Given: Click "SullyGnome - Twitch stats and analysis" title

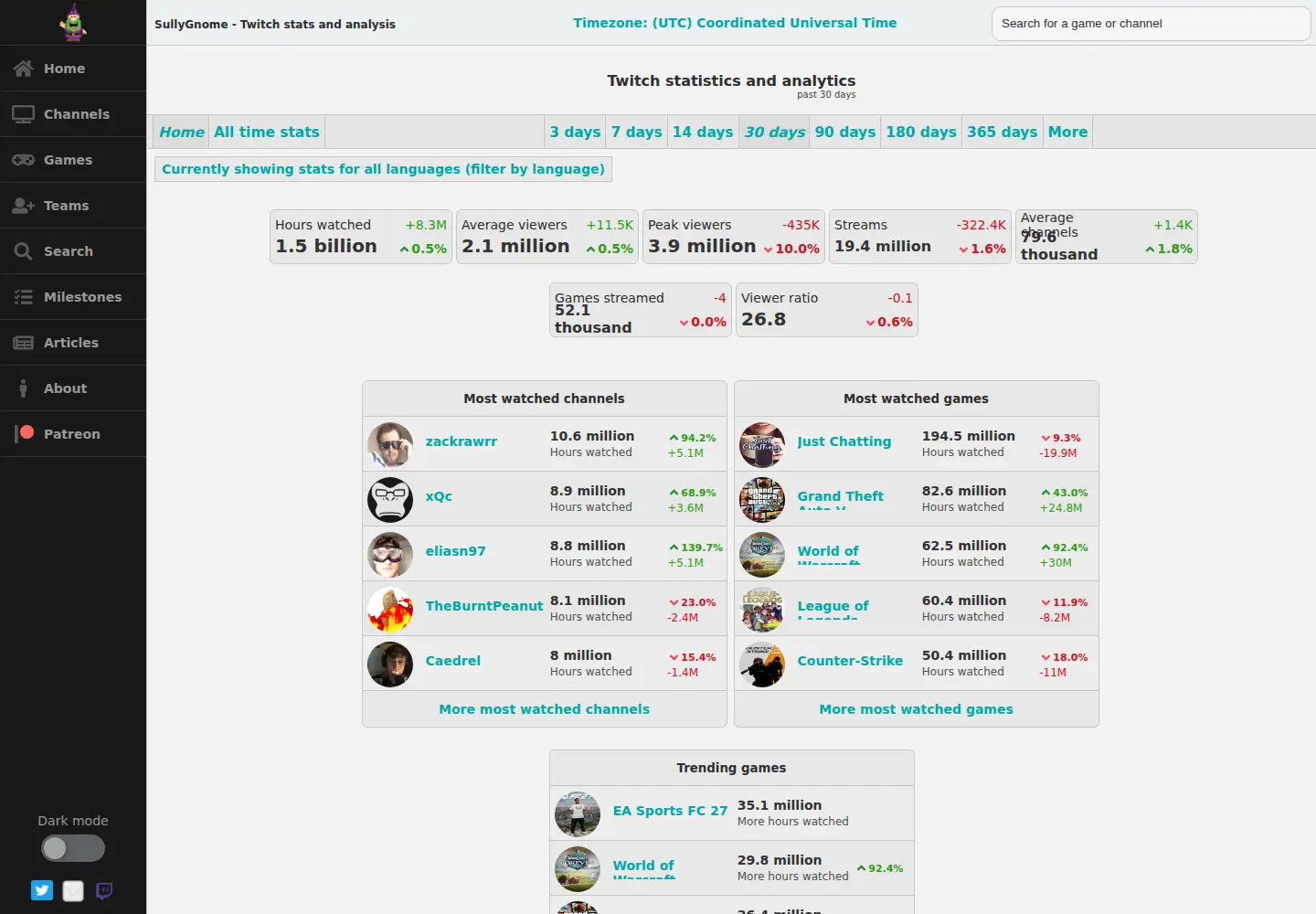Looking at the screenshot, I should (x=275, y=24).
